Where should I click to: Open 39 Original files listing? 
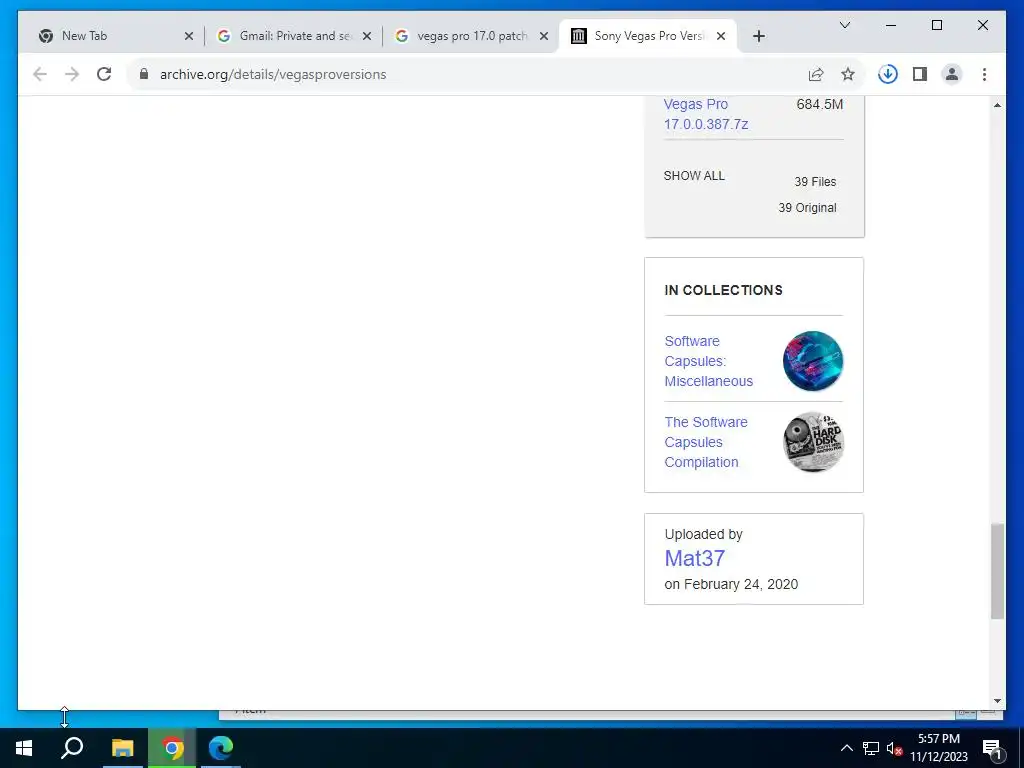(807, 208)
